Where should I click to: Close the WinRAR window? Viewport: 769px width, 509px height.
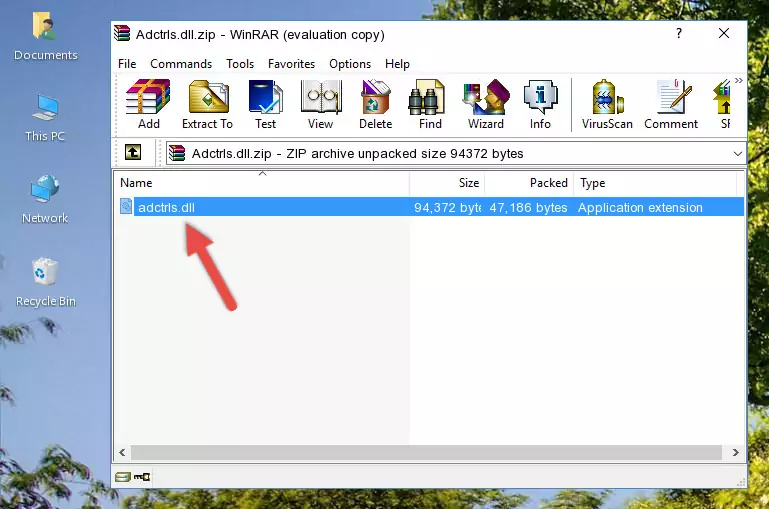(724, 33)
